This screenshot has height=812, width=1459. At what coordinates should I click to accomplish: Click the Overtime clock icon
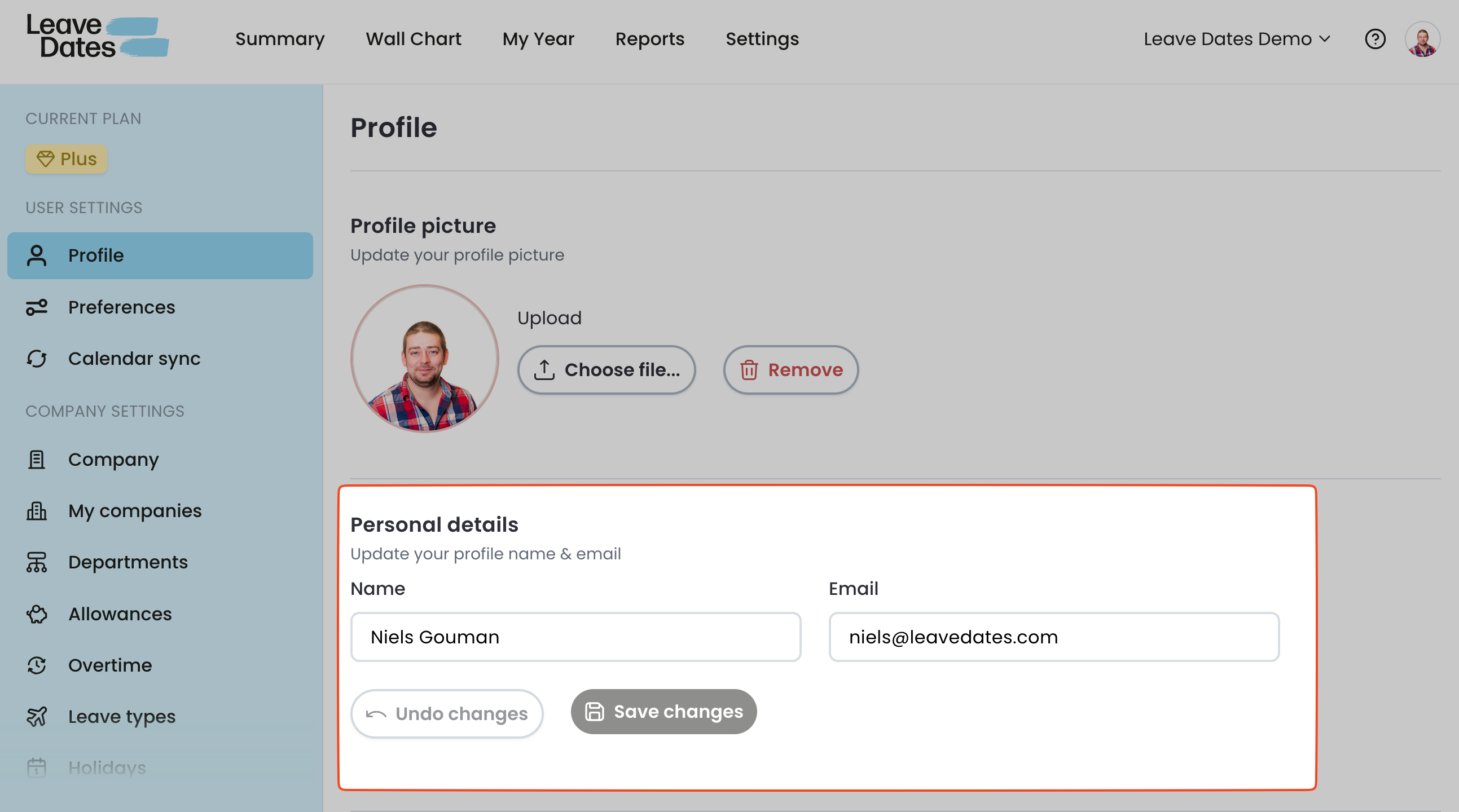[37, 665]
